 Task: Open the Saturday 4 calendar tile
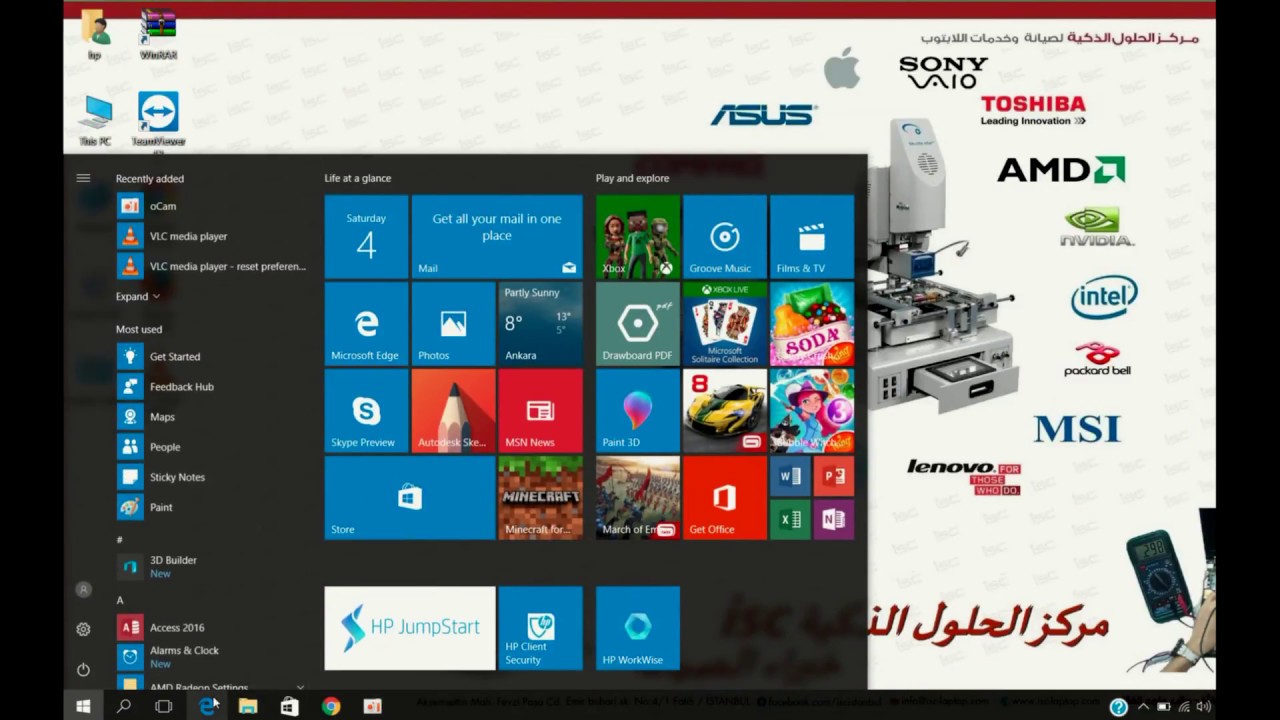[366, 236]
